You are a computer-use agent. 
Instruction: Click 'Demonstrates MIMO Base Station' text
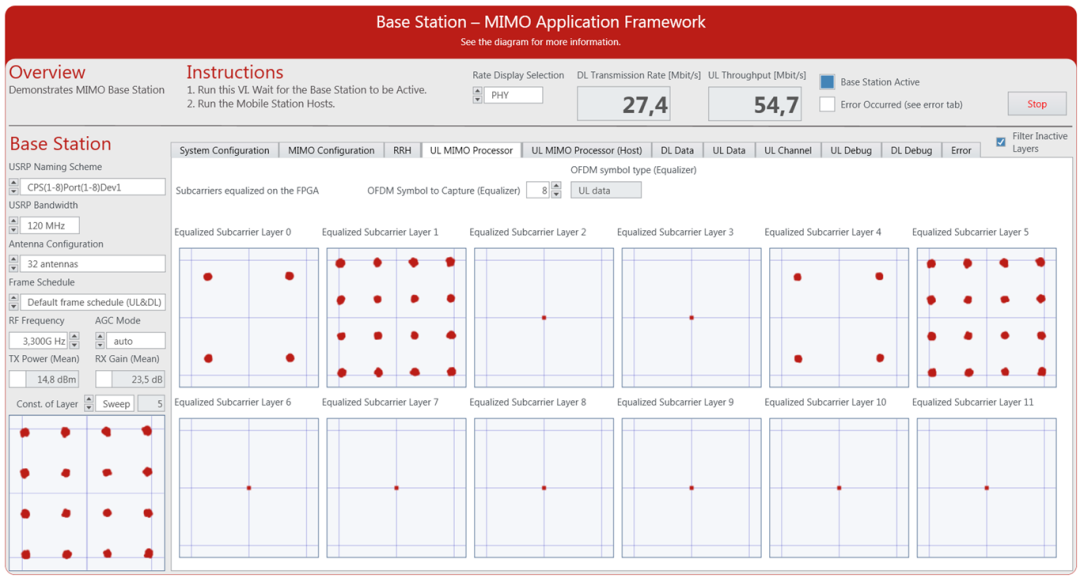coord(87,90)
